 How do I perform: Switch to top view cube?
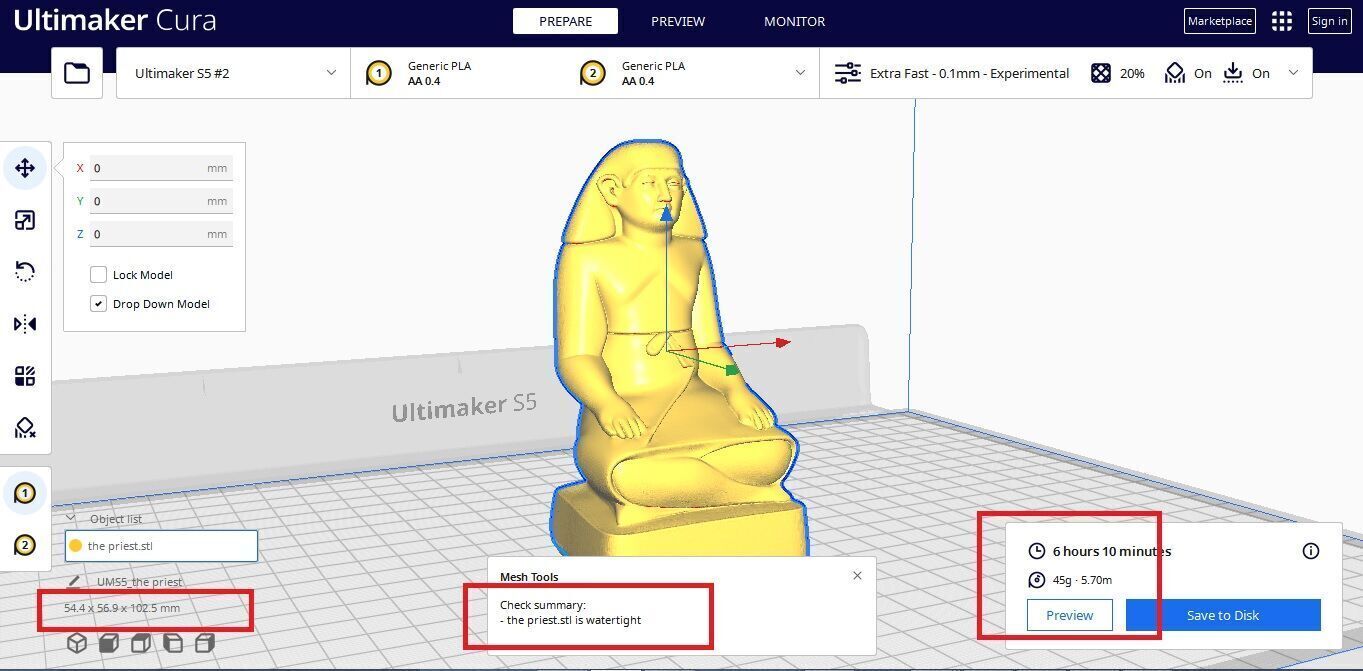click(141, 643)
